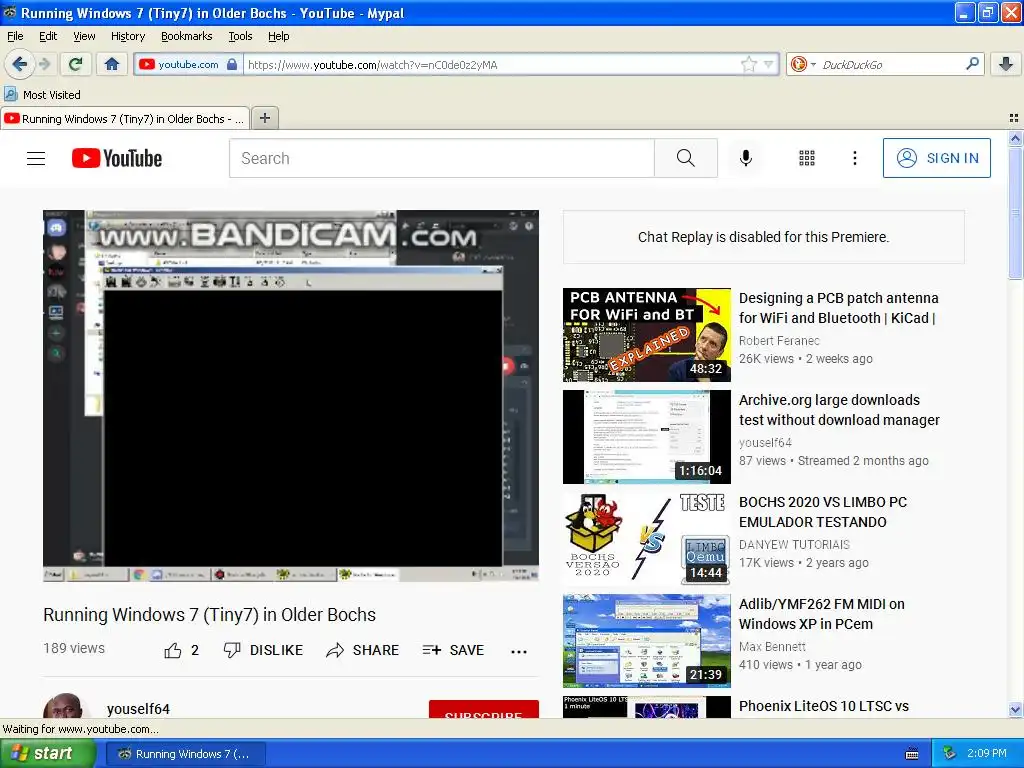Open Archive.org large downloads video thumbnail
The image size is (1024, 768).
point(647,437)
